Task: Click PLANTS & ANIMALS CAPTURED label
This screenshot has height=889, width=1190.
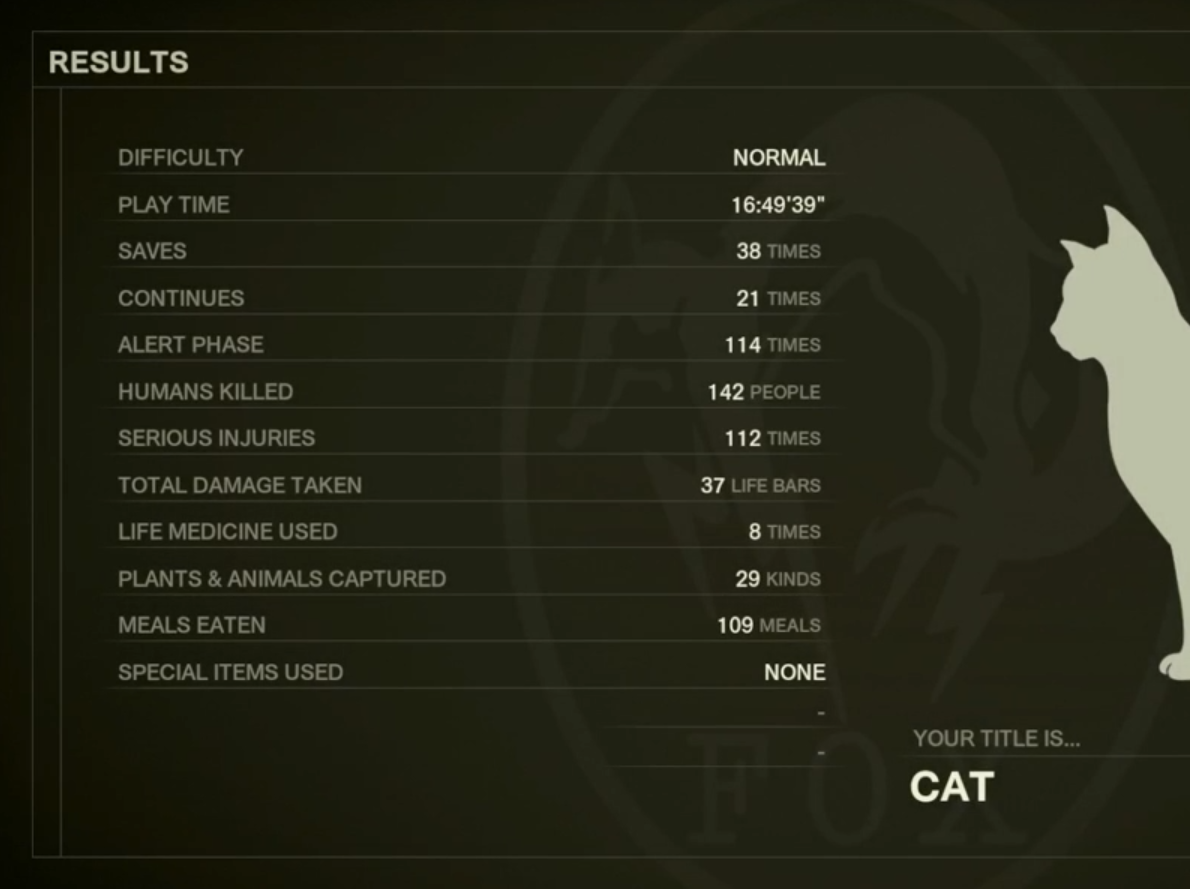Action: (282, 578)
